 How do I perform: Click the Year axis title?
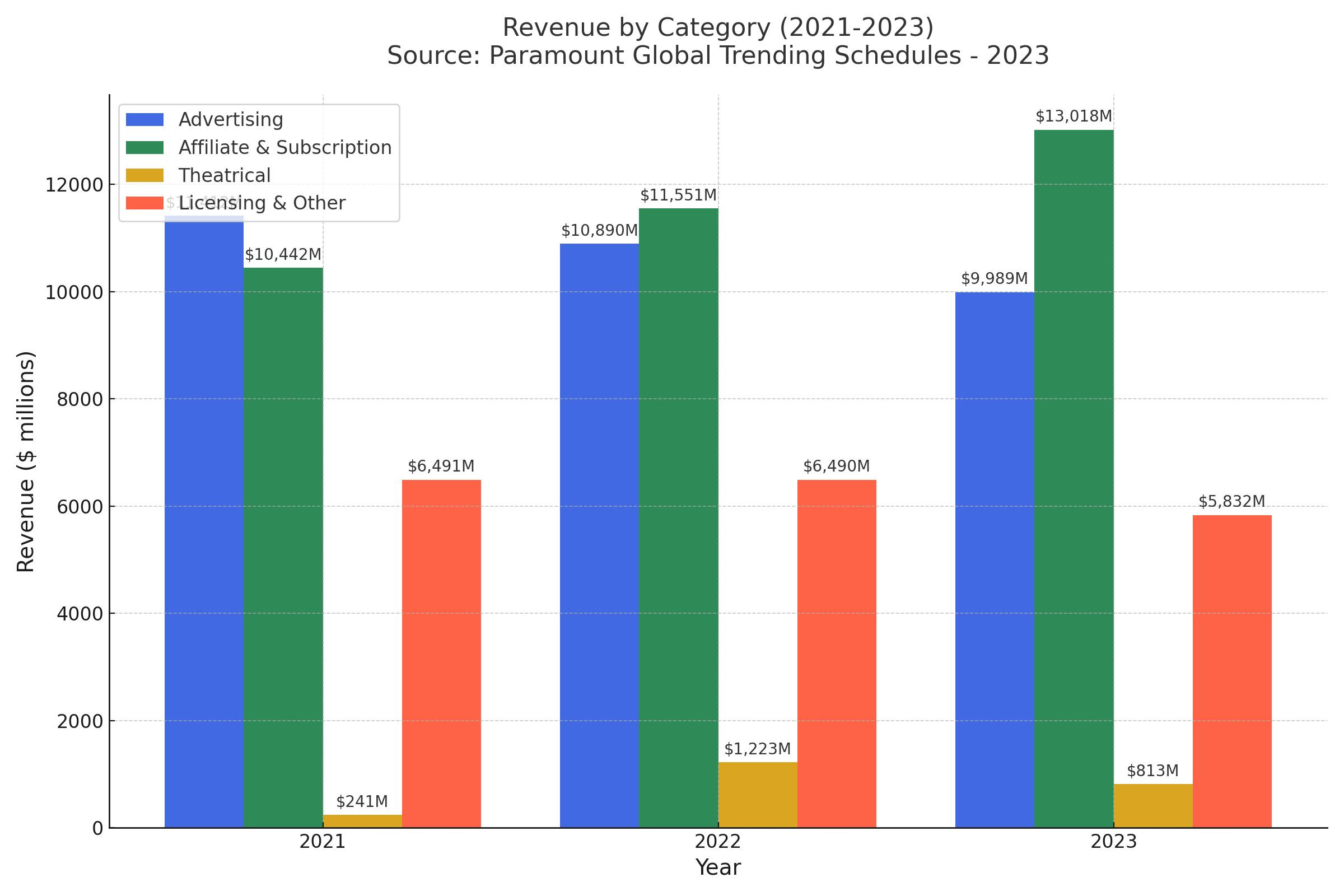[718, 868]
